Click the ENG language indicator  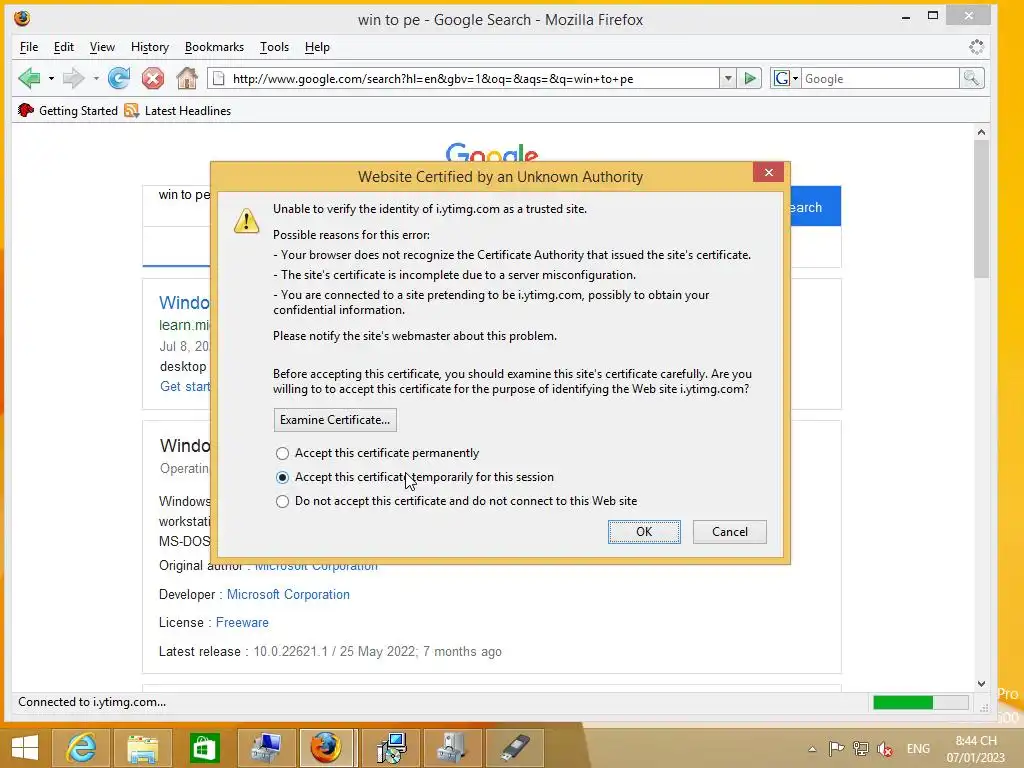pyautogui.click(x=918, y=749)
